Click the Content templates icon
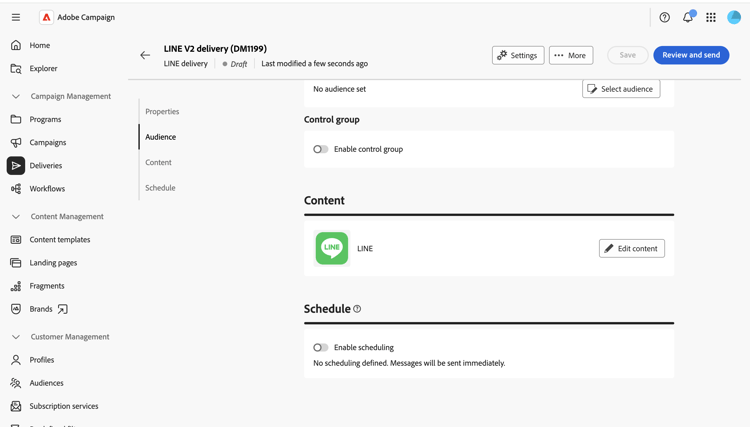The width and height of the screenshot is (750, 427). pos(16,240)
